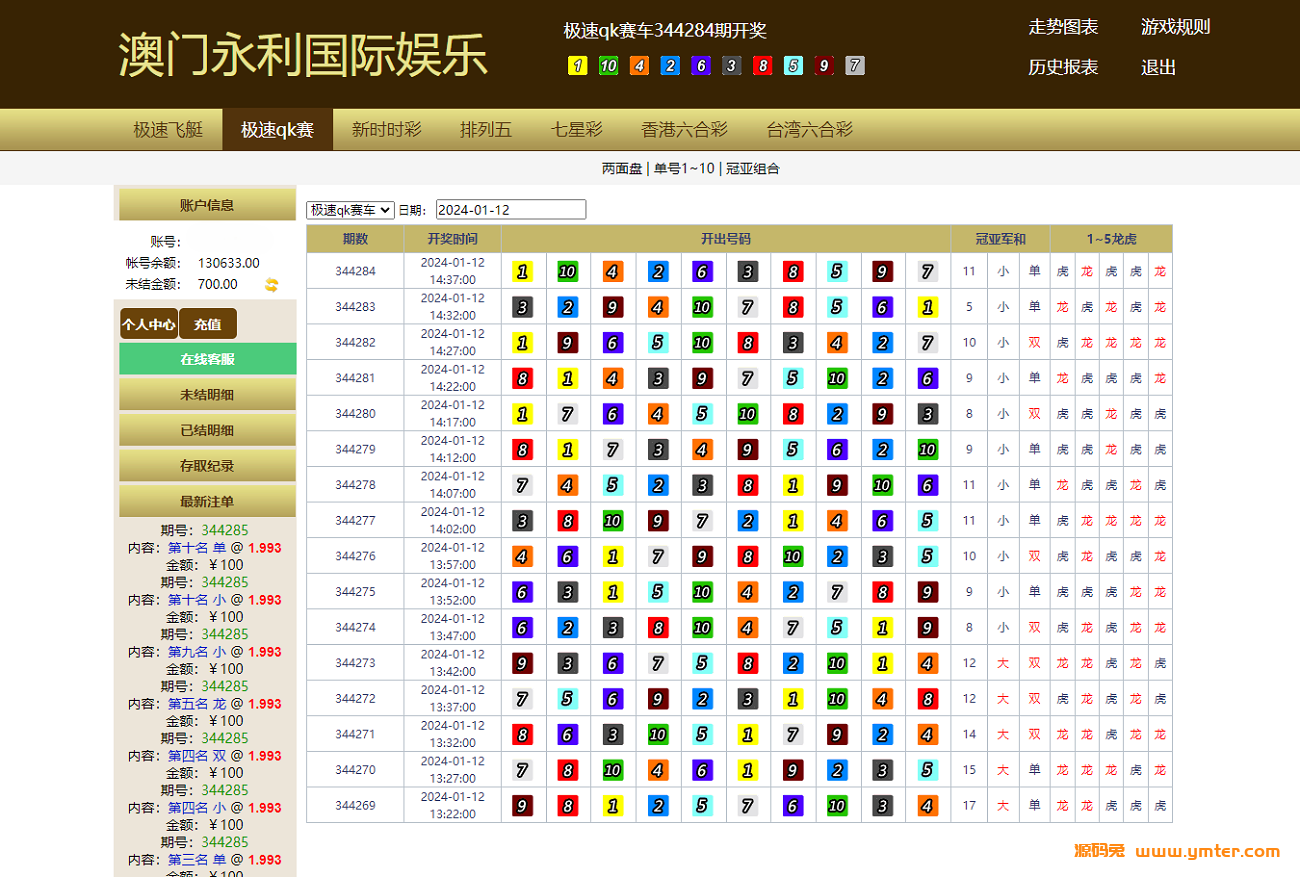
Task: Click orange ball 4 in header draw result
Action: tap(640, 66)
